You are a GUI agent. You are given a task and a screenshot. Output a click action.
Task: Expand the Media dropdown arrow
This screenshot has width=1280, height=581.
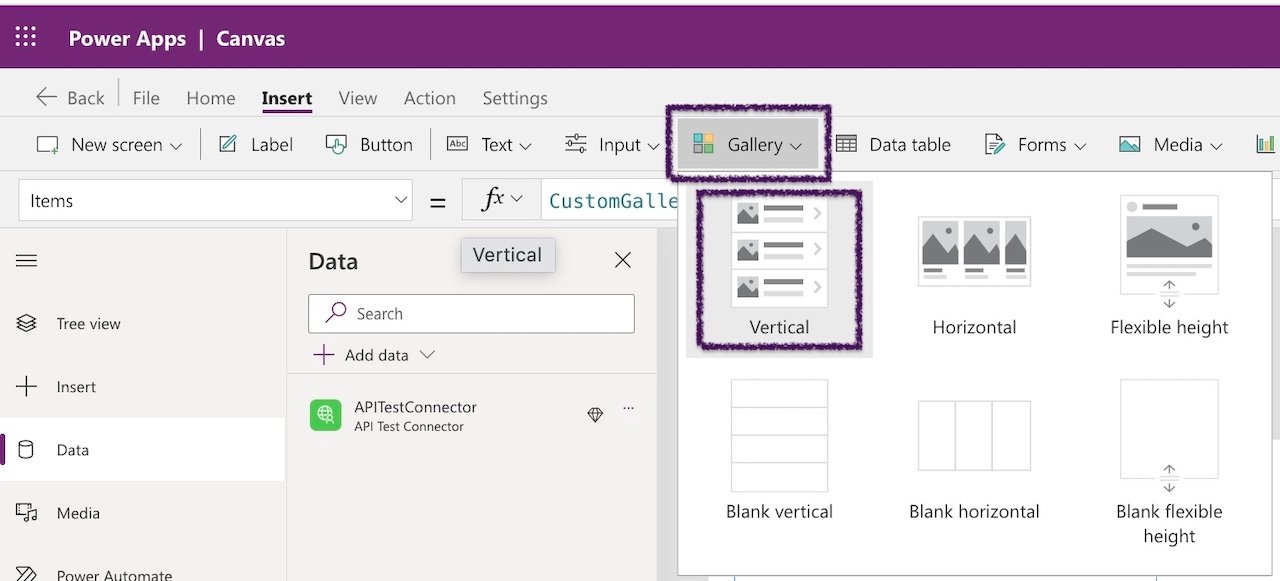click(x=1216, y=146)
